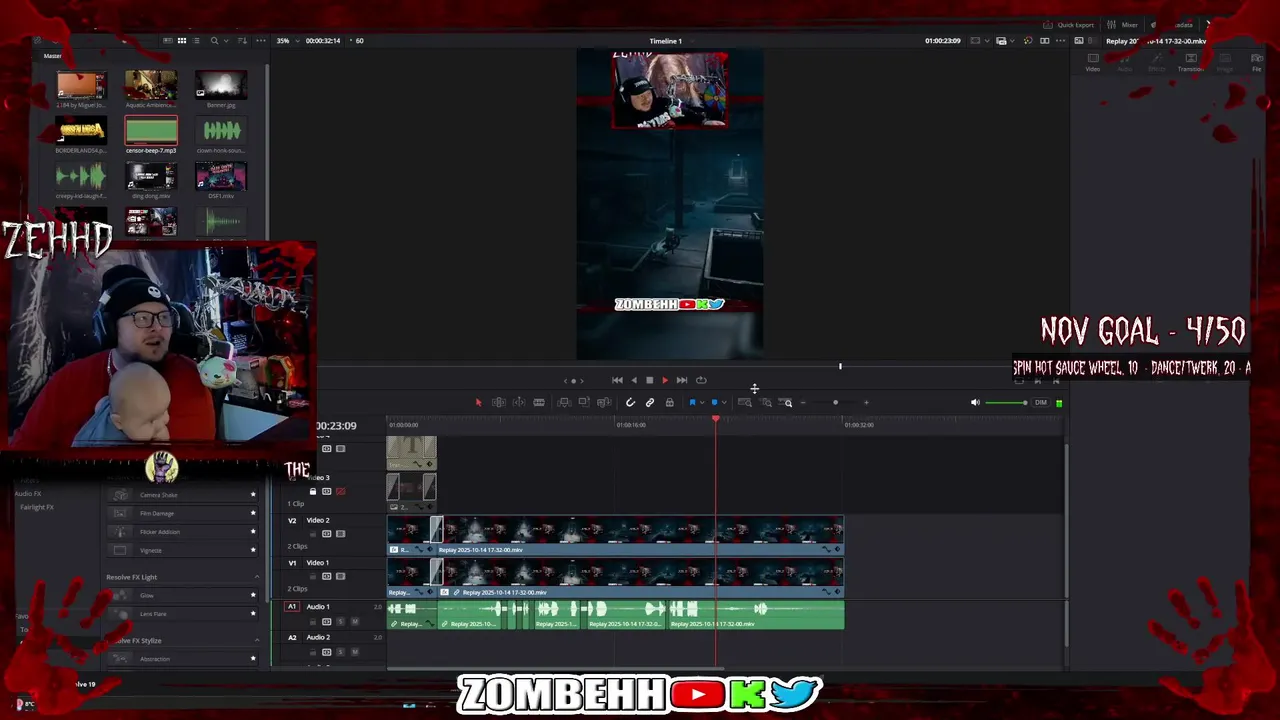Open the Mixer panel
This screenshot has height=720, width=1280.
(x=1123, y=25)
